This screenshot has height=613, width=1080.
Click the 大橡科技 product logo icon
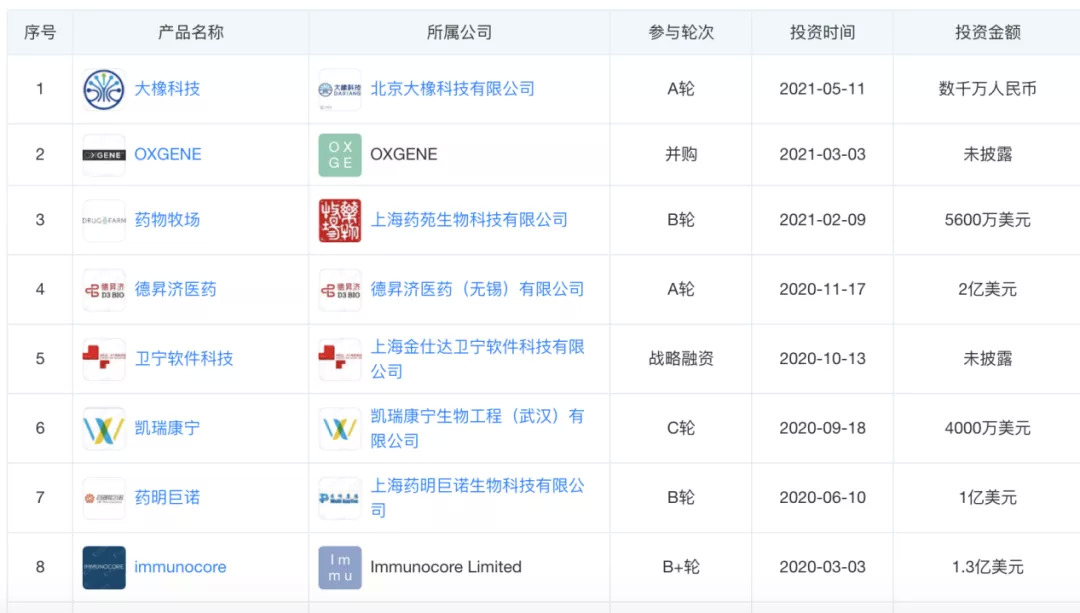104,89
